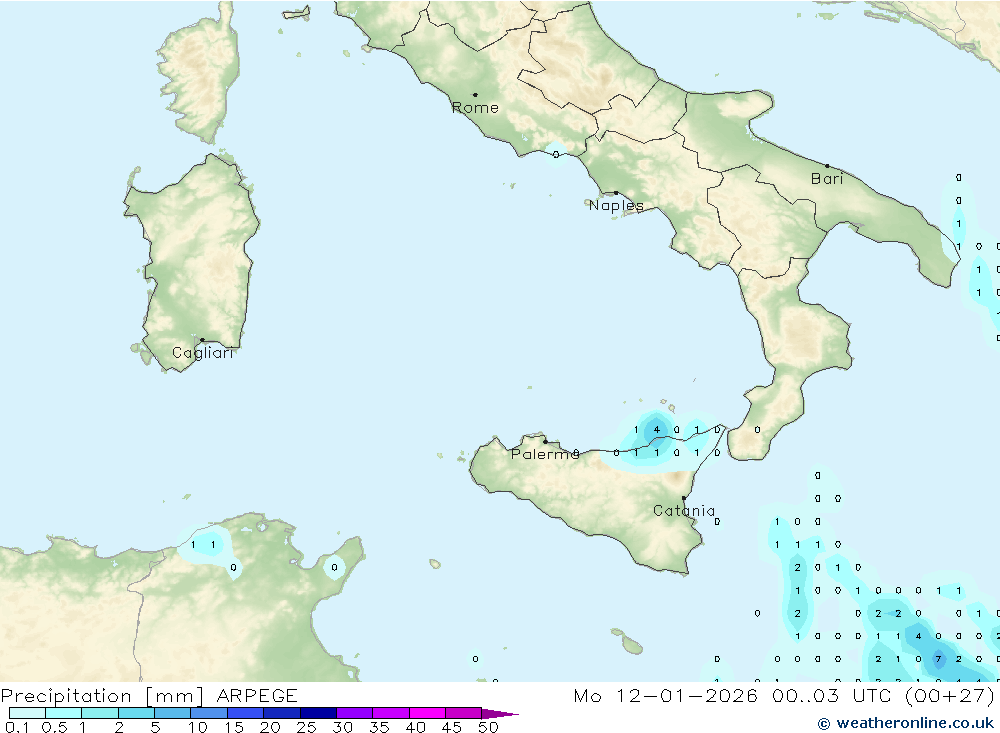Image resolution: width=1000 pixels, height=733 pixels.
Task: Click the Bari city marker dot
Action: [827, 166]
